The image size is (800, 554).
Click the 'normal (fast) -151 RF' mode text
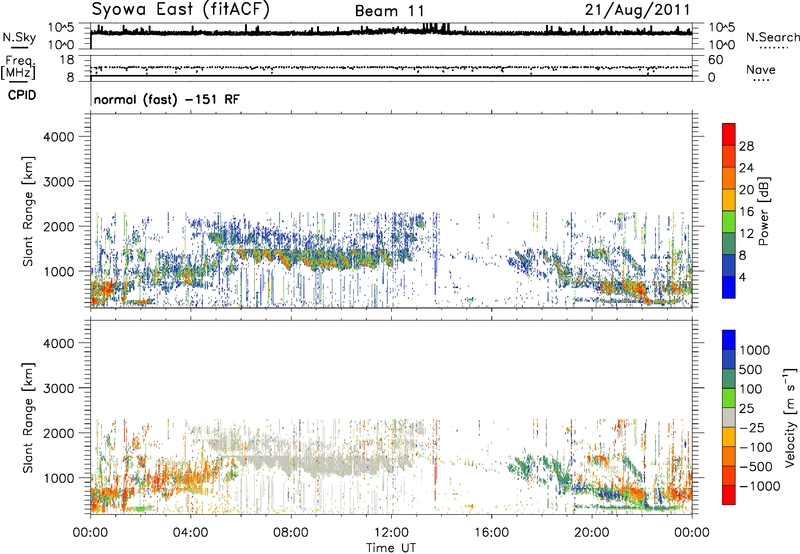coord(166,100)
